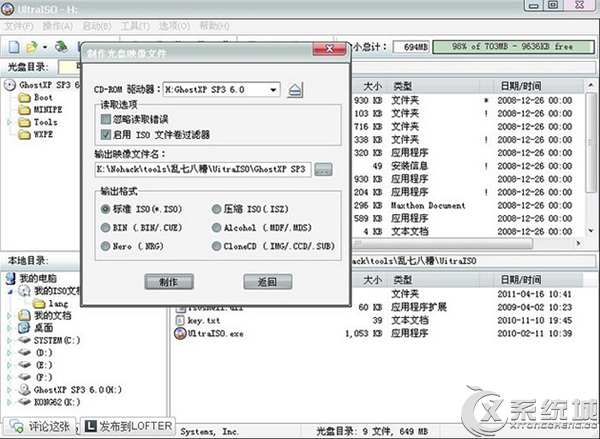Select the Alcohol (.MDF/.MDS) output format
600x439 pixels.
(x=217, y=228)
